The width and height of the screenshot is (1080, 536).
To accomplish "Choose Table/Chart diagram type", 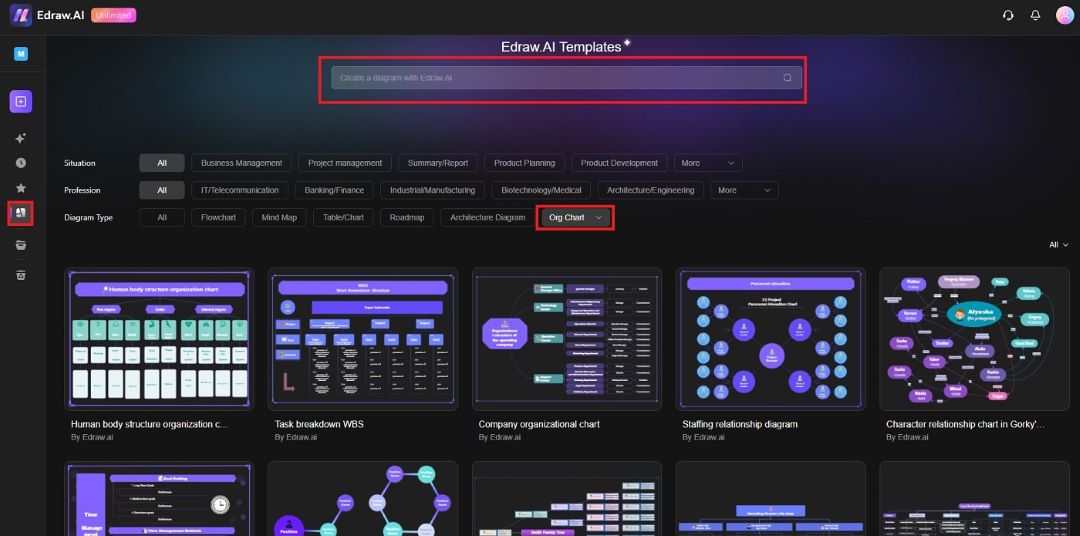I will point(343,218).
